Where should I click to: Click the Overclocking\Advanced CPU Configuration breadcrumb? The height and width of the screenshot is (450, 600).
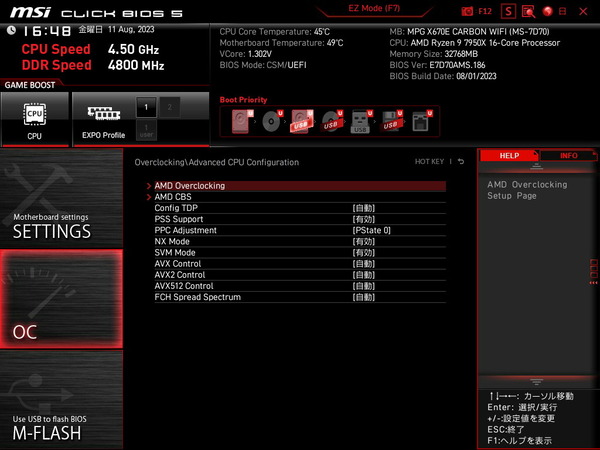(x=217, y=162)
